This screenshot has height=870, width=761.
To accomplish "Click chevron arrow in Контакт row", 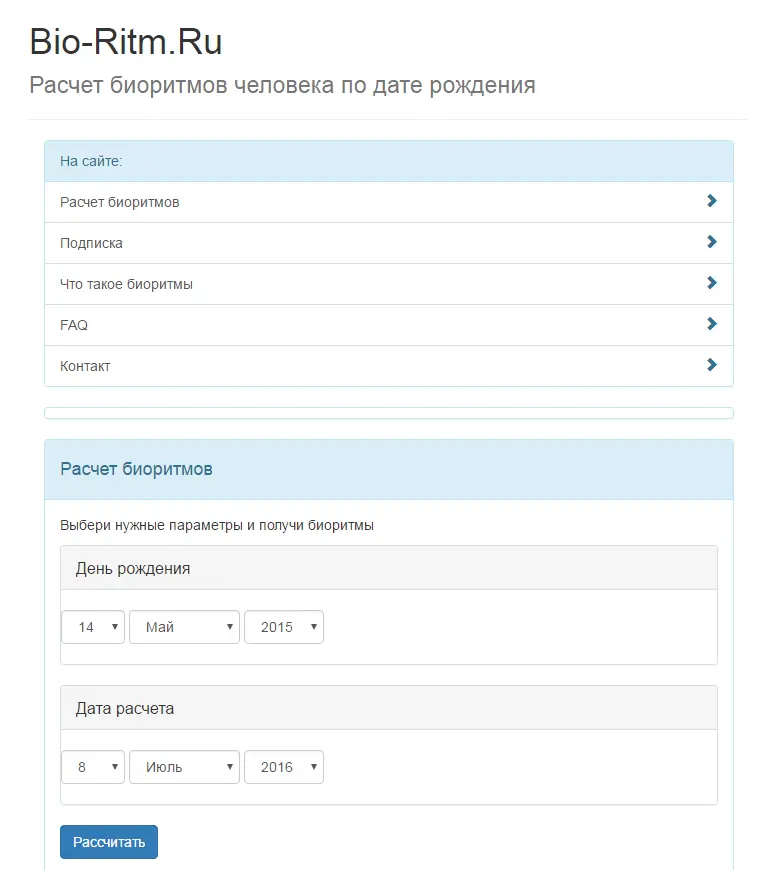I will (x=711, y=365).
